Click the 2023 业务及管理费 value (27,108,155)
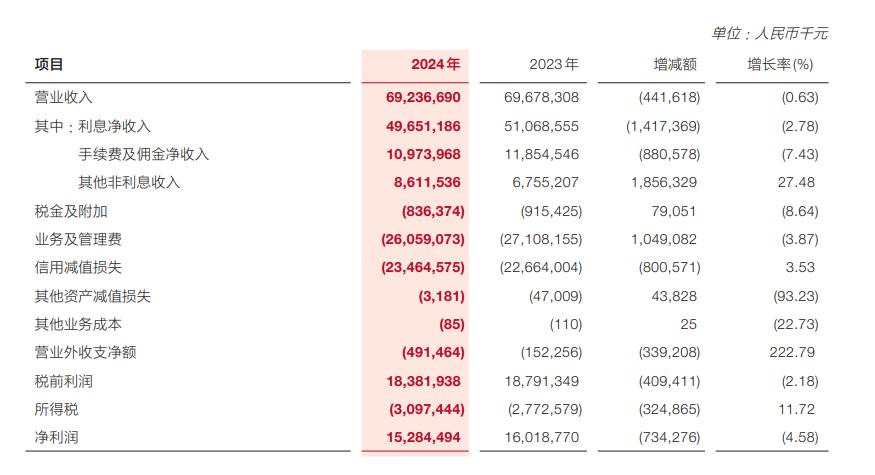 [x=540, y=240]
